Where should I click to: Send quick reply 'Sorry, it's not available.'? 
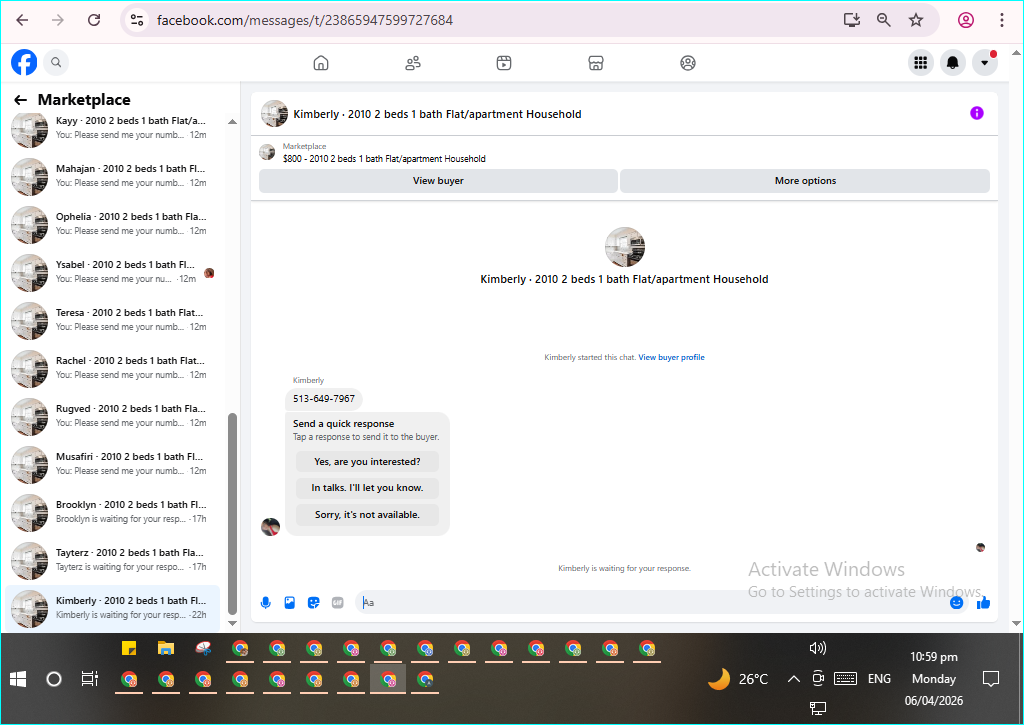[367, 515]
